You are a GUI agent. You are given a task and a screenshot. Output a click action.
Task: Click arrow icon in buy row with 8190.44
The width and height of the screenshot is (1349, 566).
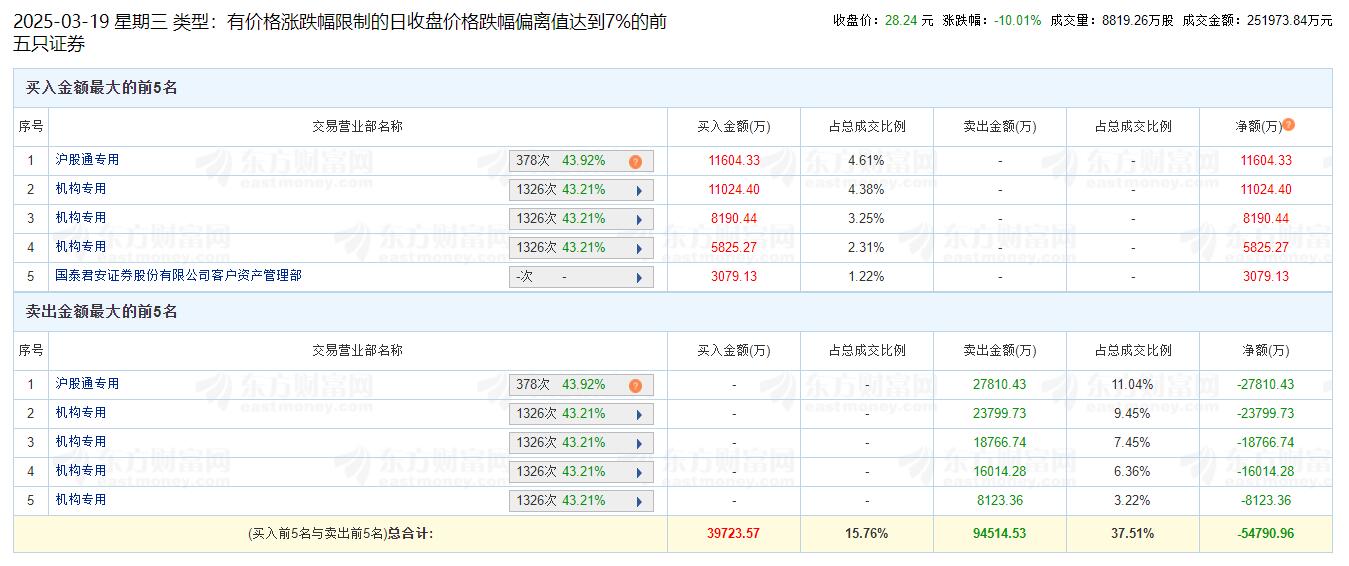click(x=639, y=219)
